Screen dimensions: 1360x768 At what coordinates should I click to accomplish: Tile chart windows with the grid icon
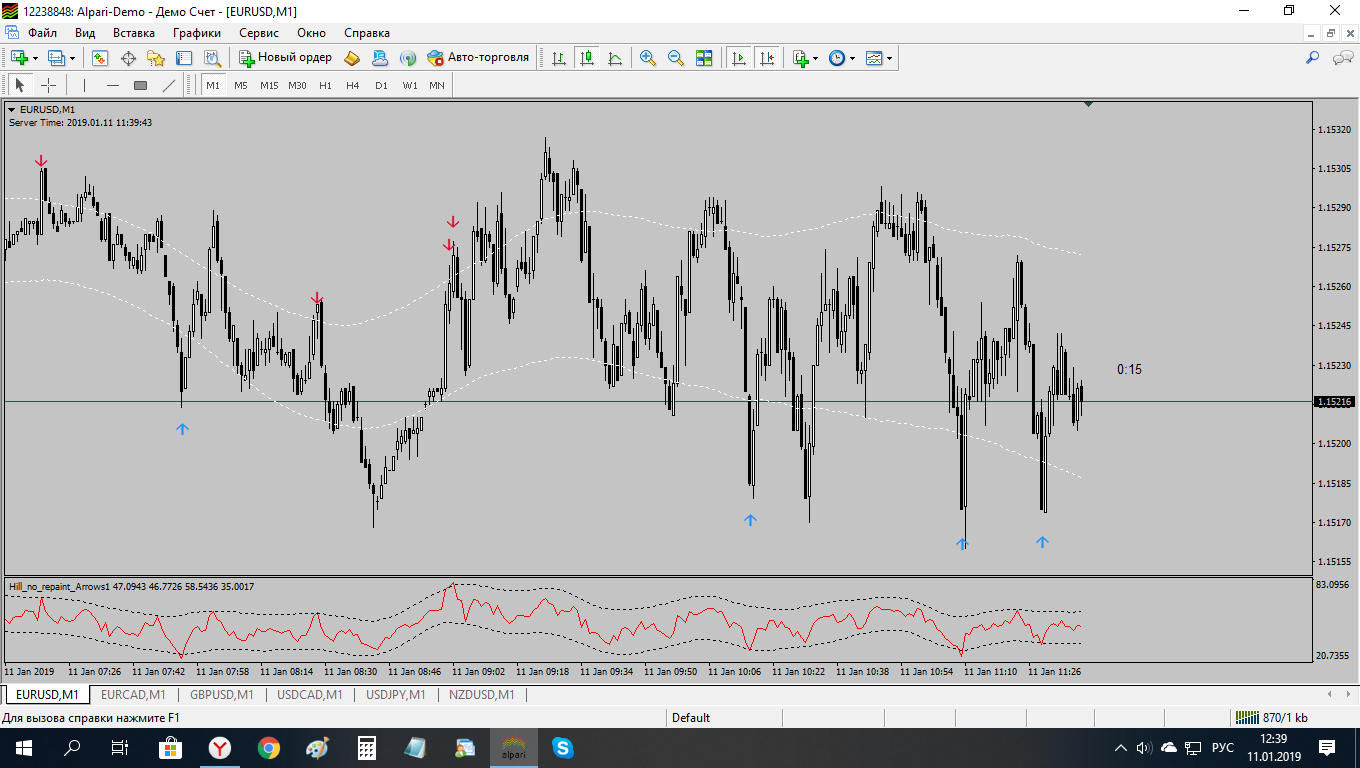(704, 58)
